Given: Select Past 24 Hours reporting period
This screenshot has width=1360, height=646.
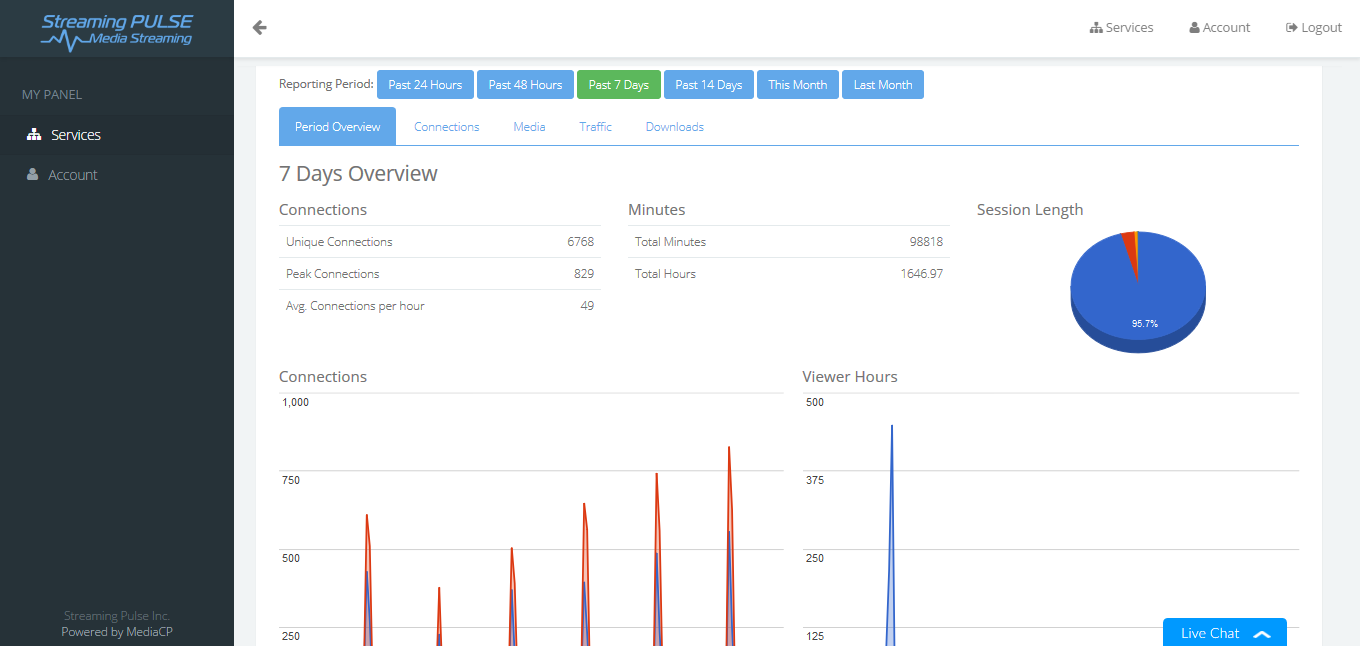Looking at the screenshot, I should [x=425, y=85].
